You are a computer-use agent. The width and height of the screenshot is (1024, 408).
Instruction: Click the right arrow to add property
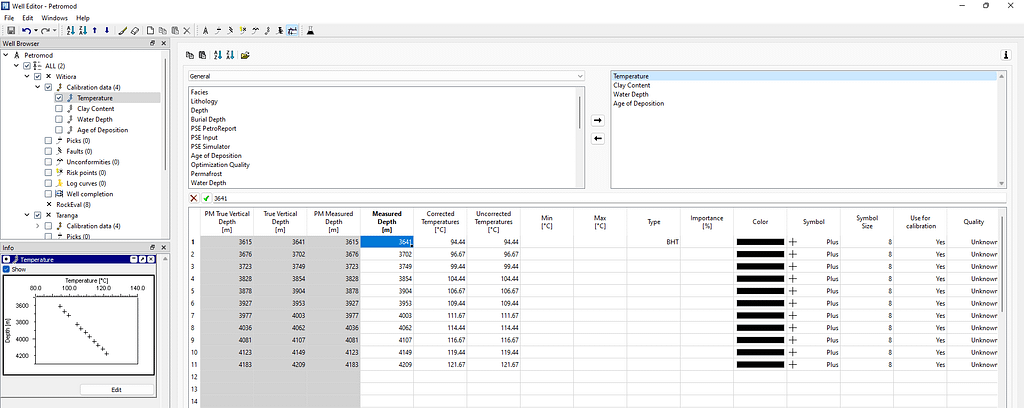point(598,120)
